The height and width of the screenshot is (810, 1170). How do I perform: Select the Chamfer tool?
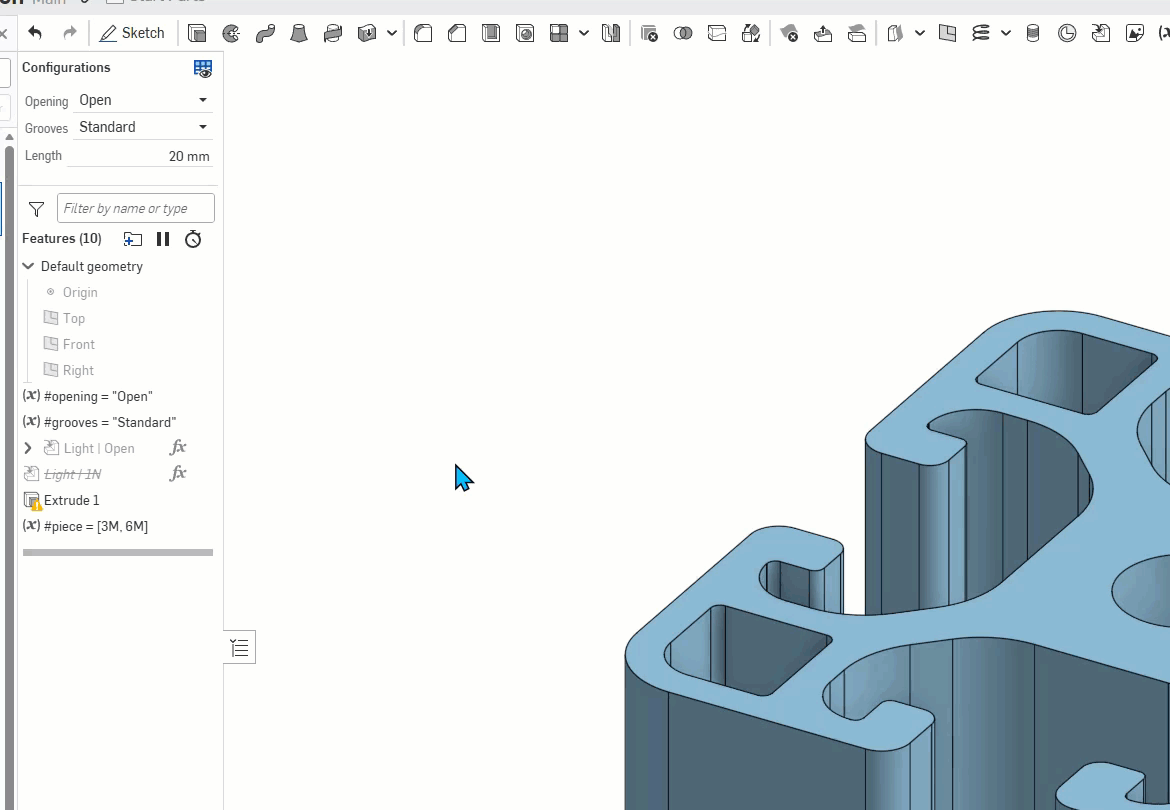click(x=457, y=33)
